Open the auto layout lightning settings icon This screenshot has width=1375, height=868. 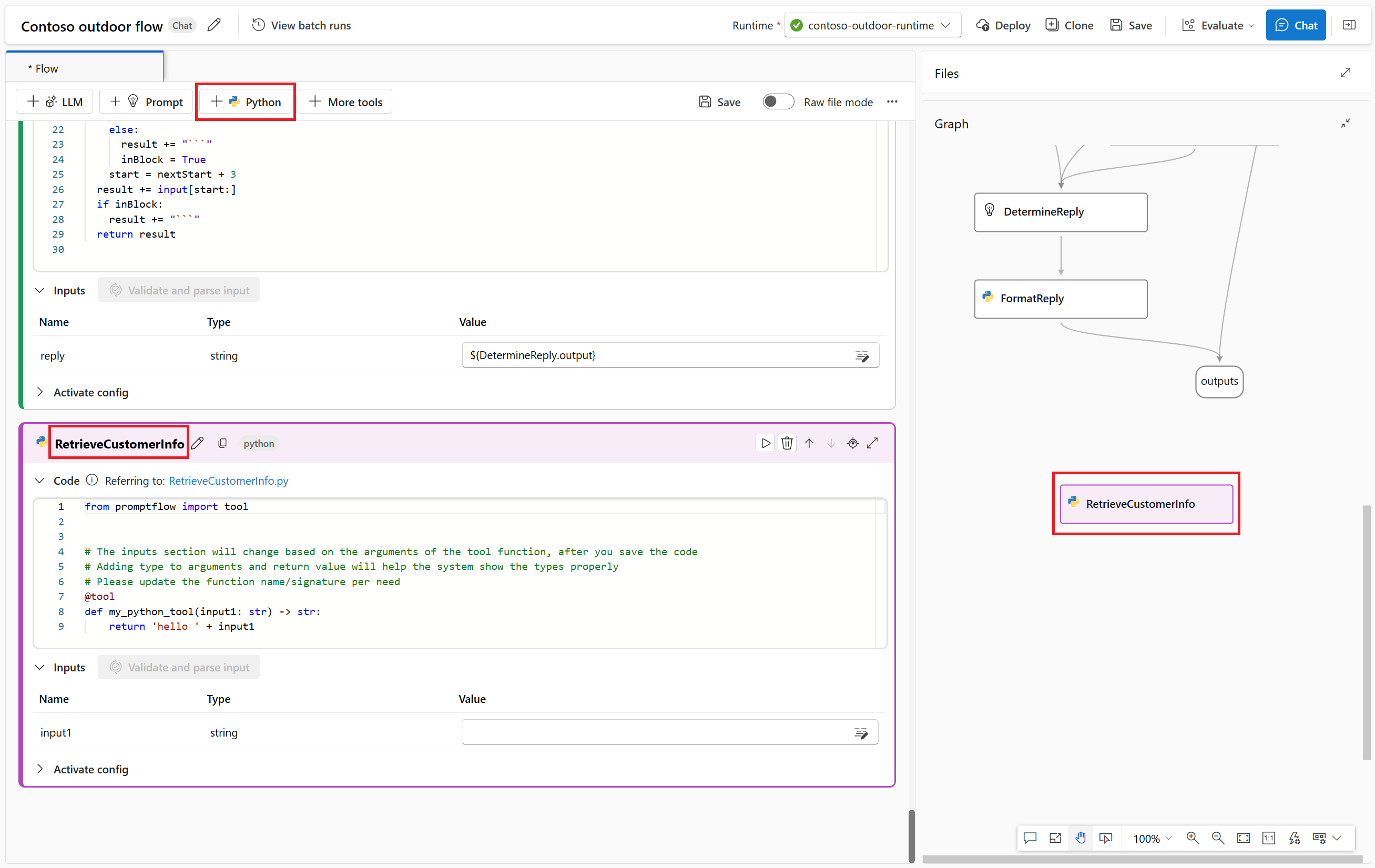1294,838
